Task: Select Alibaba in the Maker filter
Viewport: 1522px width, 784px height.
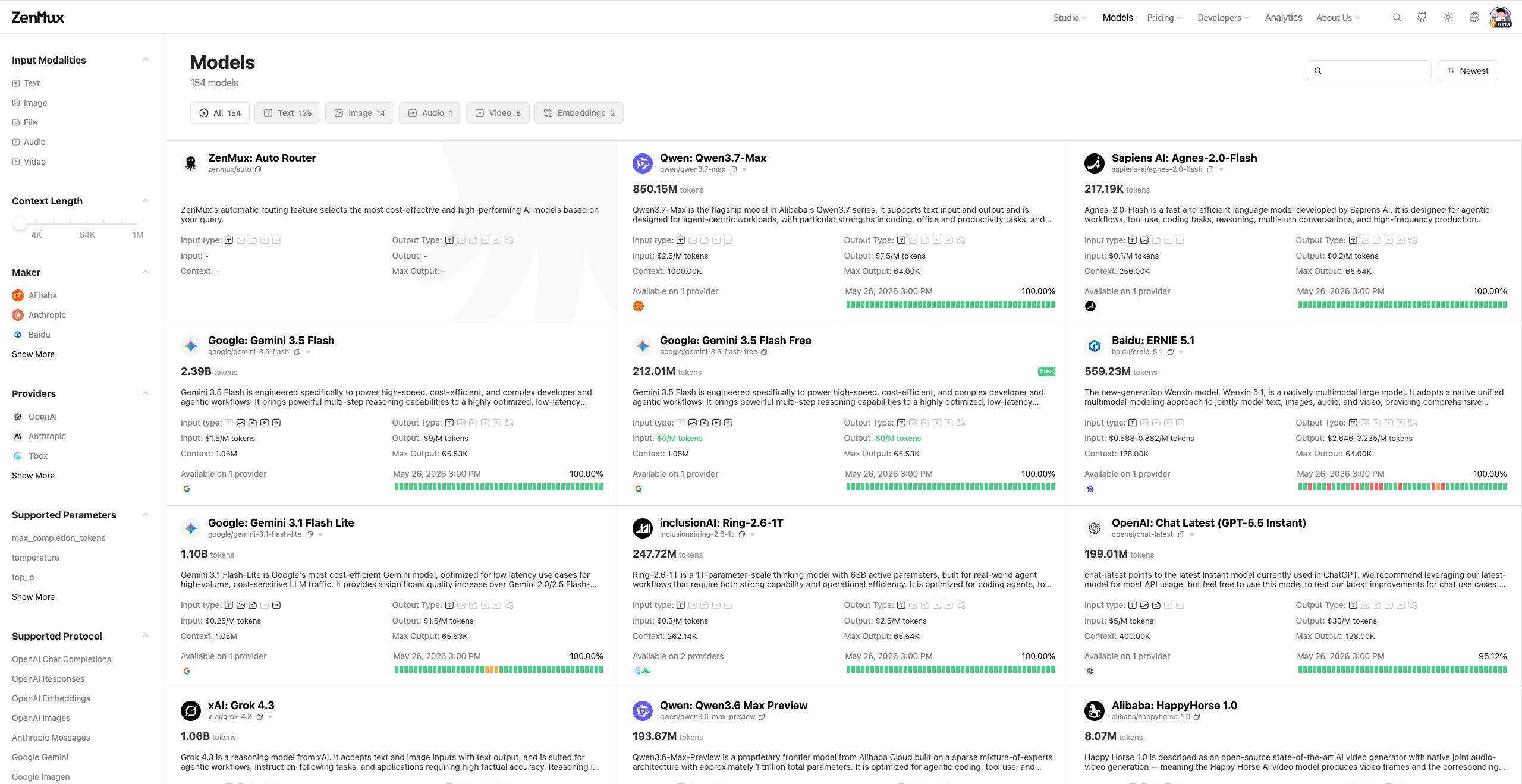Action: coord(34,295)
